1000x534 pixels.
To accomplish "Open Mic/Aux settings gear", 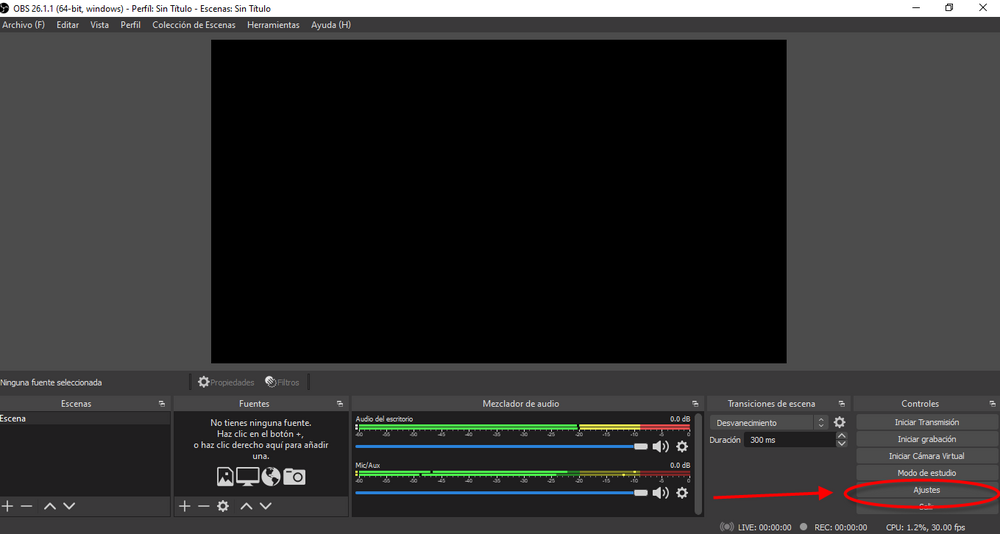I will click(682, 493).
